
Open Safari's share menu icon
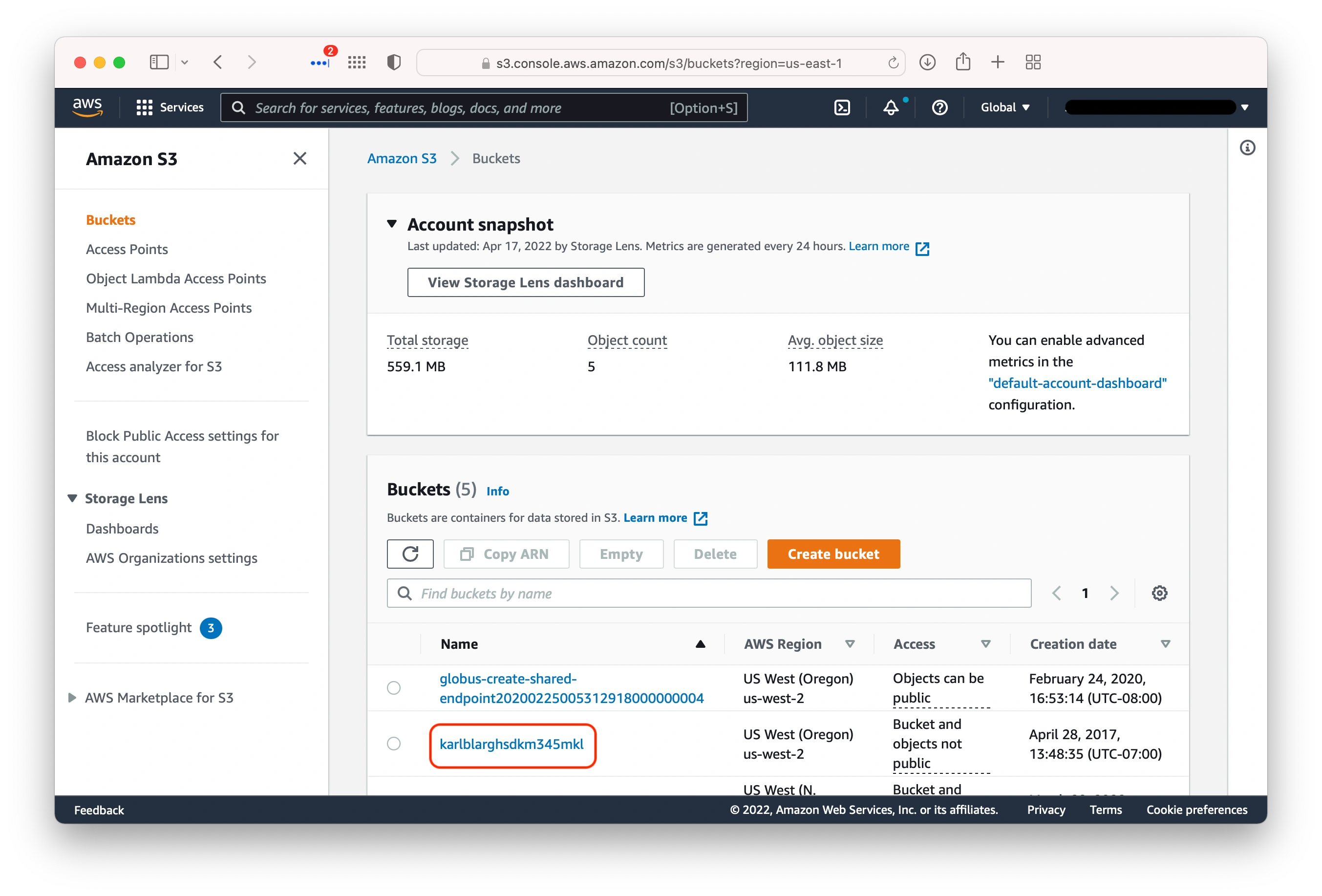point(963,63)
